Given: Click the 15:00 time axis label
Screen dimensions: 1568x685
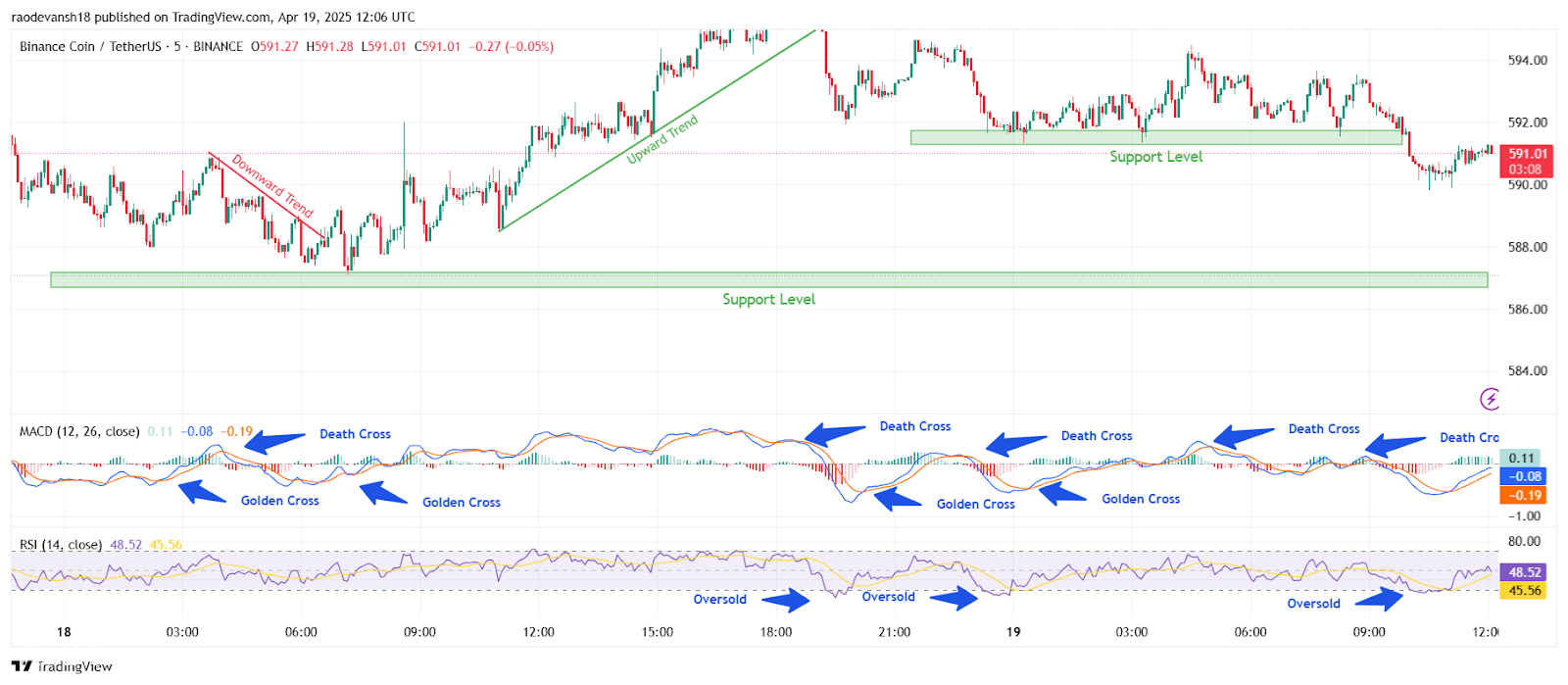Looking at the screenshot, I should pos(658,632).
